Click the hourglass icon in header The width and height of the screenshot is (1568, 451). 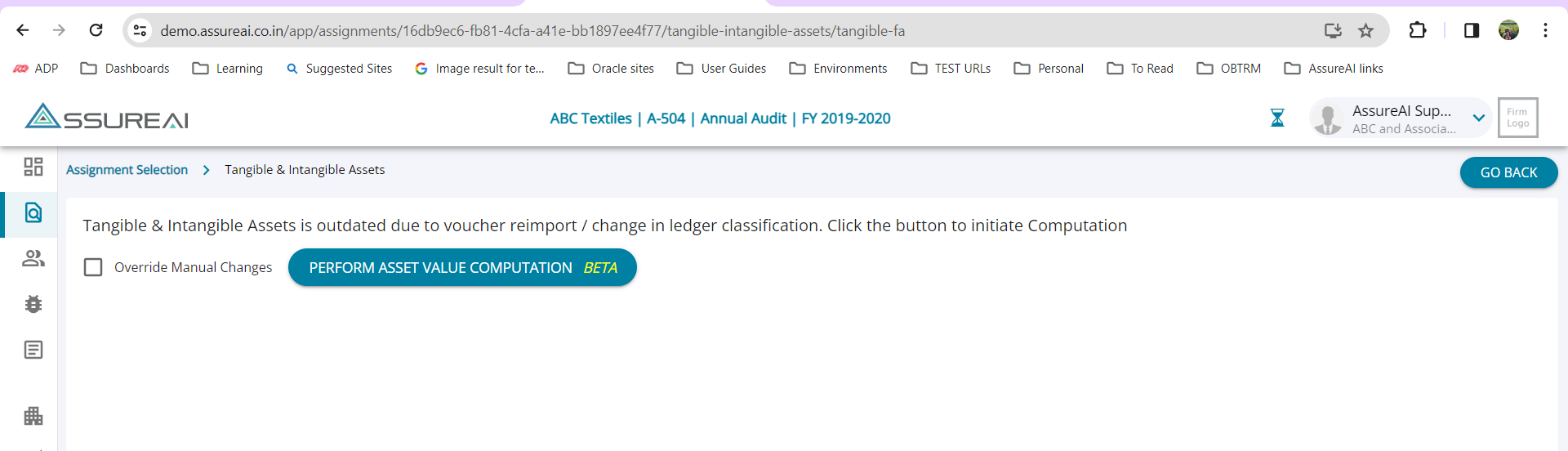[1277, 118]
